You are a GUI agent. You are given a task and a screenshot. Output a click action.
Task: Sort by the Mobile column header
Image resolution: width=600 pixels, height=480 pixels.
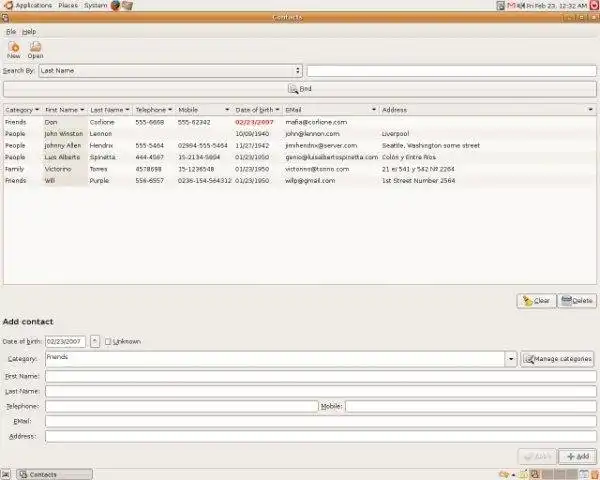coord(204,110)
